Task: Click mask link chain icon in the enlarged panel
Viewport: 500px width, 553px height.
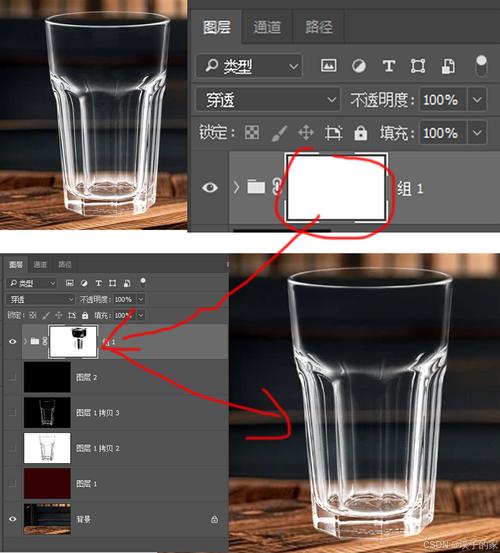Action: click(x=276, y=187)
